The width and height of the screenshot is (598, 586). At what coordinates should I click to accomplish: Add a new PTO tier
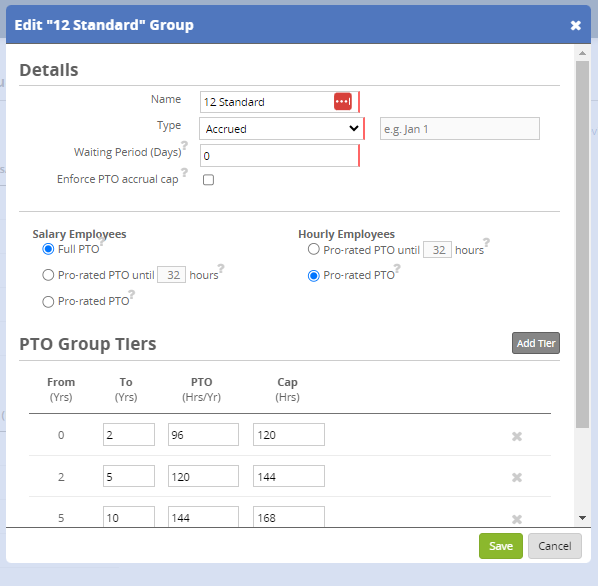pos(535,343)
